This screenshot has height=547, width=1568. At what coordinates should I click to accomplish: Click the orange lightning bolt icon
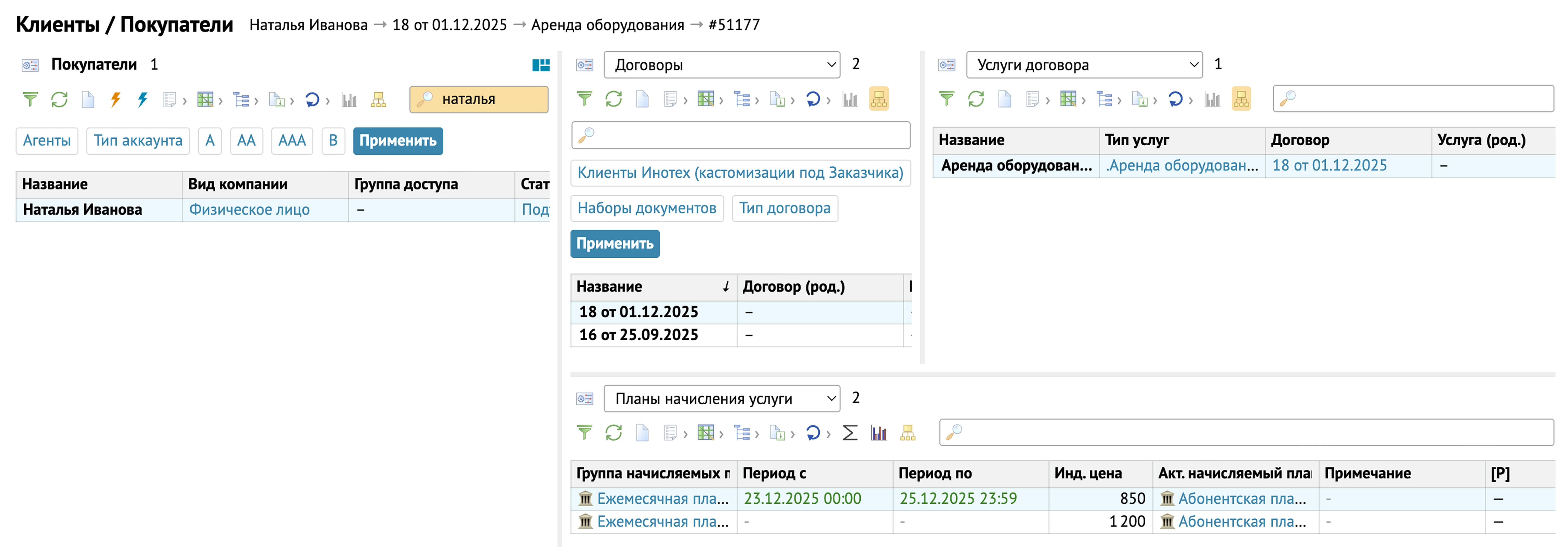(116, 99)
